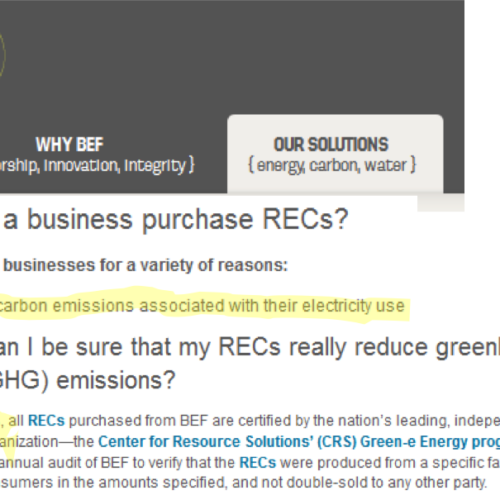Click the small light-gray box beneath OUR SOLUTIONS tab

click(441, 203)
